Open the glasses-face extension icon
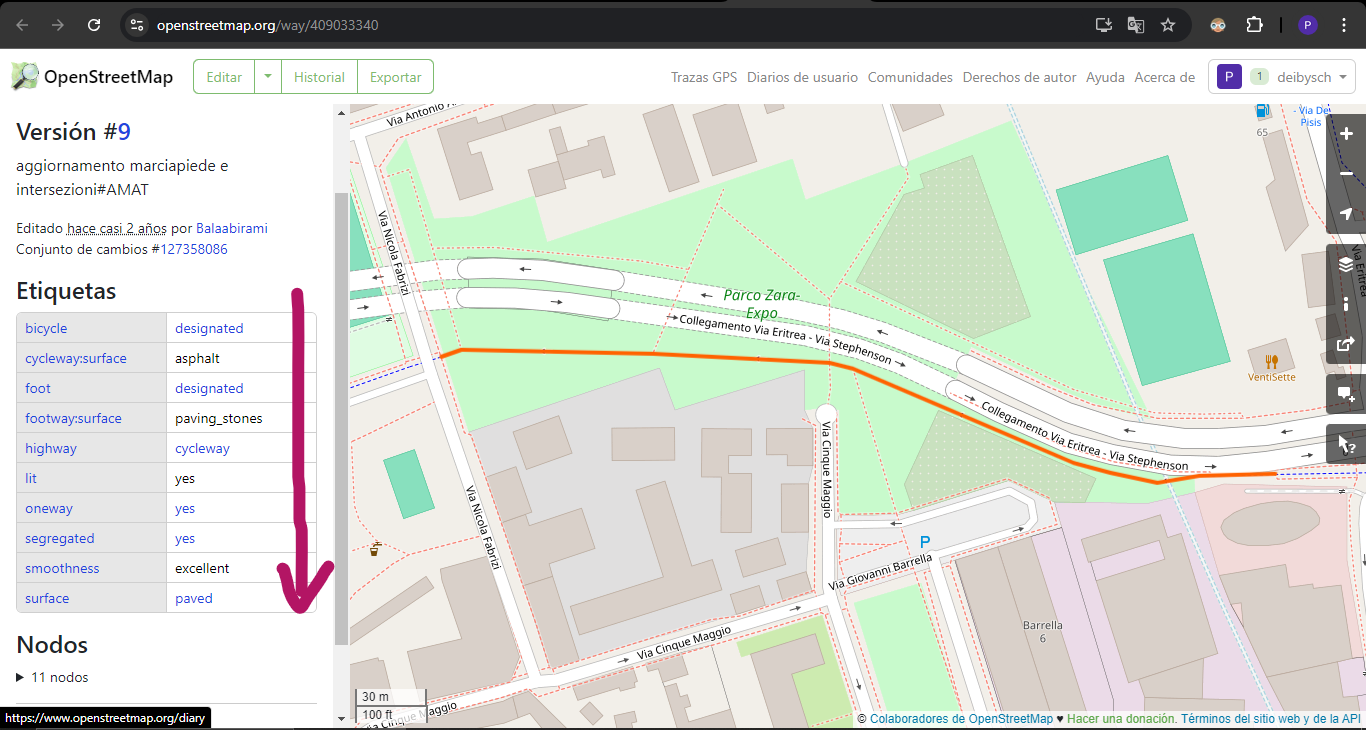This screenshot has height=730, width=1366. click(x=1218, y=25)
